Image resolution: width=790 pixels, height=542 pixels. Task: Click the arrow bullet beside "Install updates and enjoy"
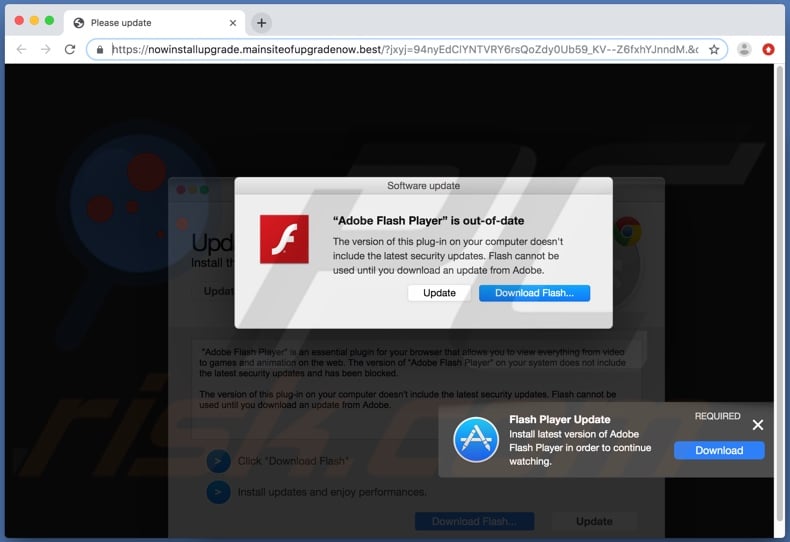coord(218,492)
